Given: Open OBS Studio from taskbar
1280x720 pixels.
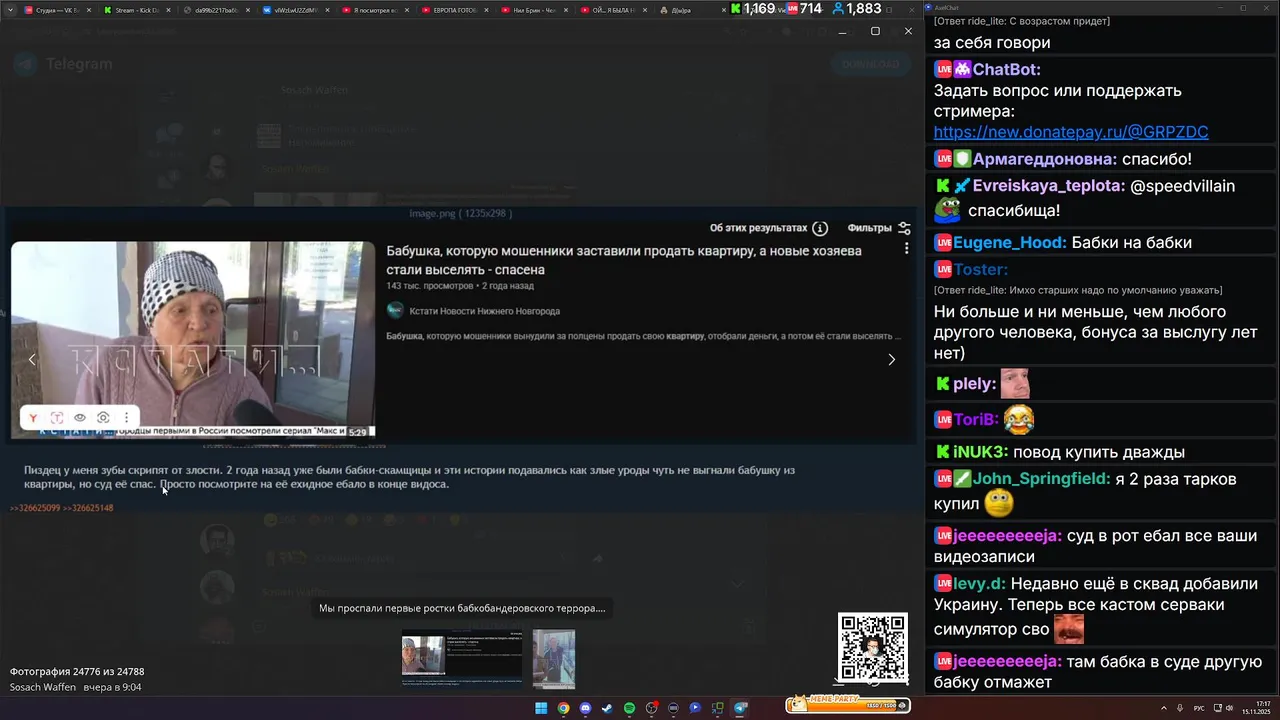Looking at the screenshot, I should point(651,708).
